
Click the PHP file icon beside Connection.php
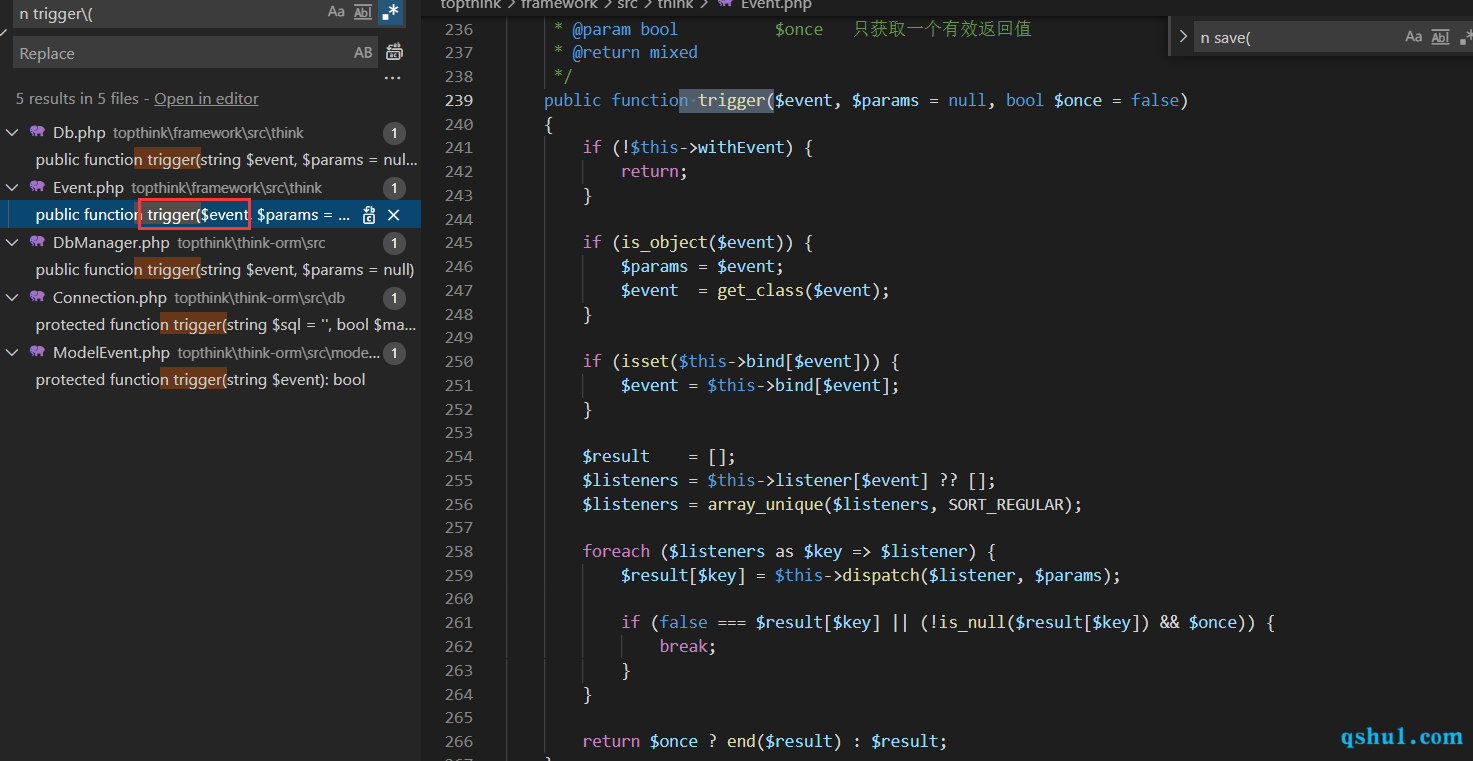(38, 298)
